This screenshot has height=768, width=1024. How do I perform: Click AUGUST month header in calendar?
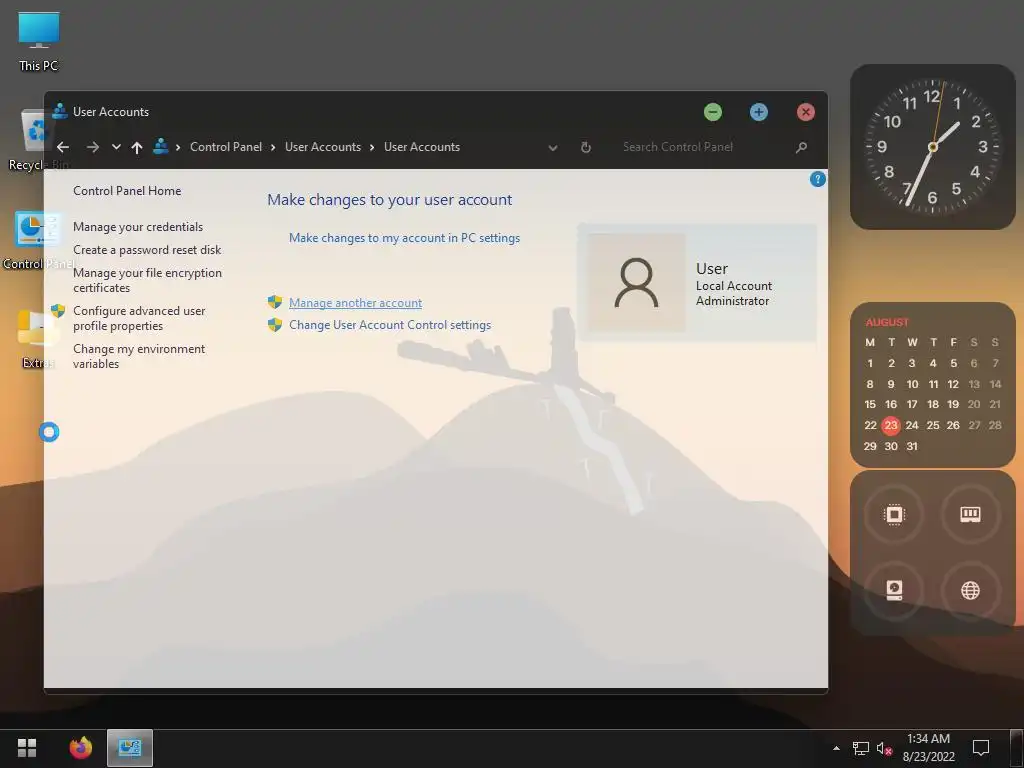click(887, 322)
